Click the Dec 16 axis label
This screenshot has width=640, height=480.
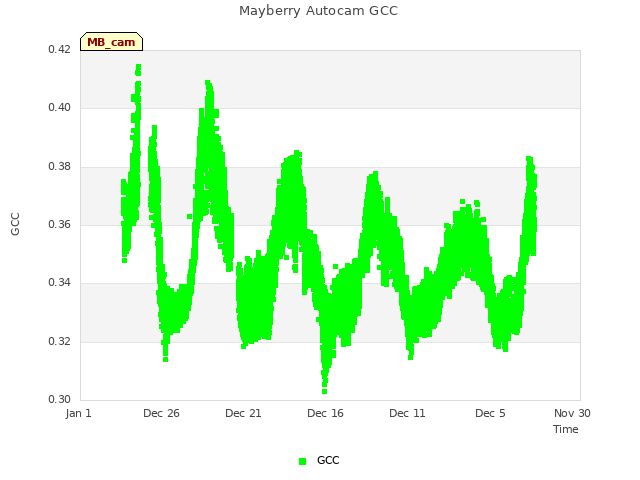click(325, 413)
